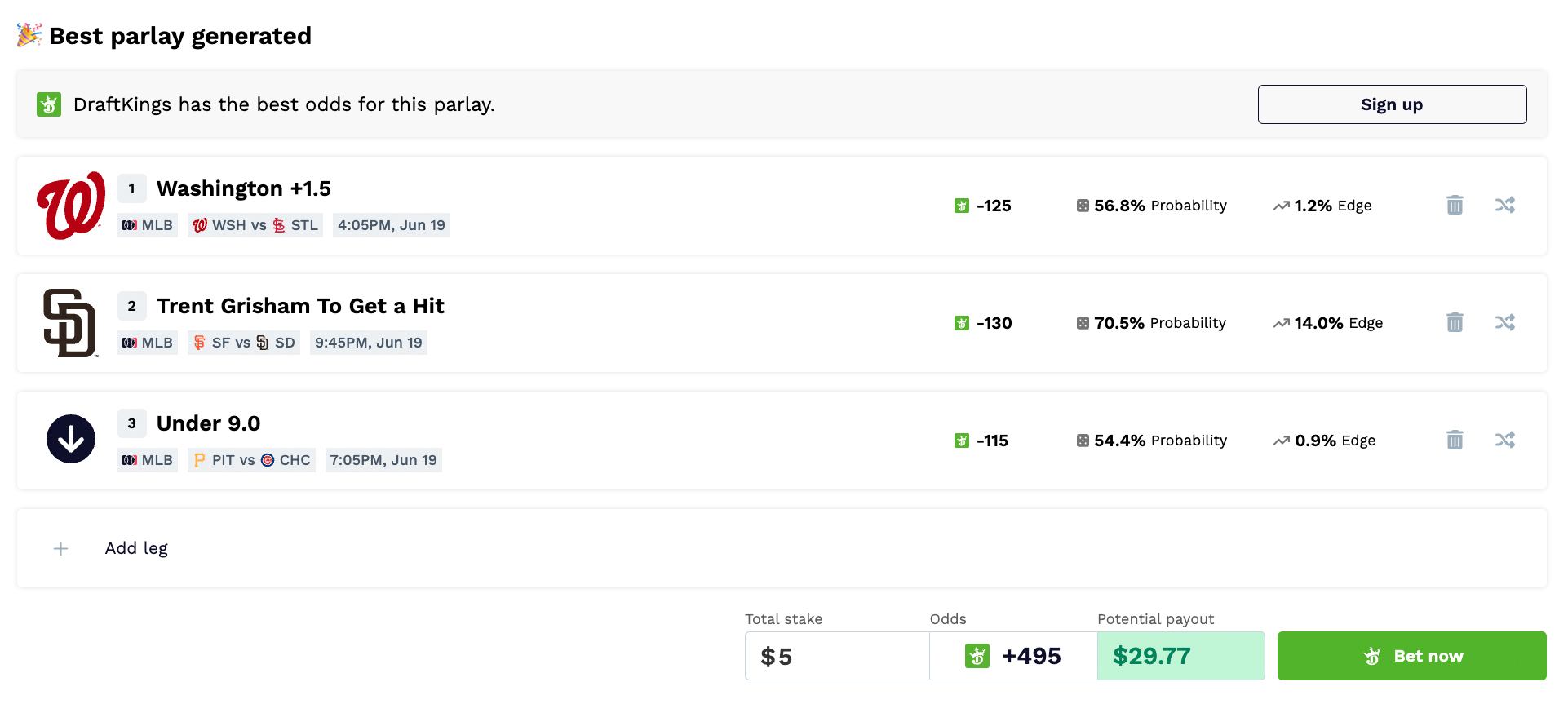Edit the Total stake amount field

click(x=836, y=656)
